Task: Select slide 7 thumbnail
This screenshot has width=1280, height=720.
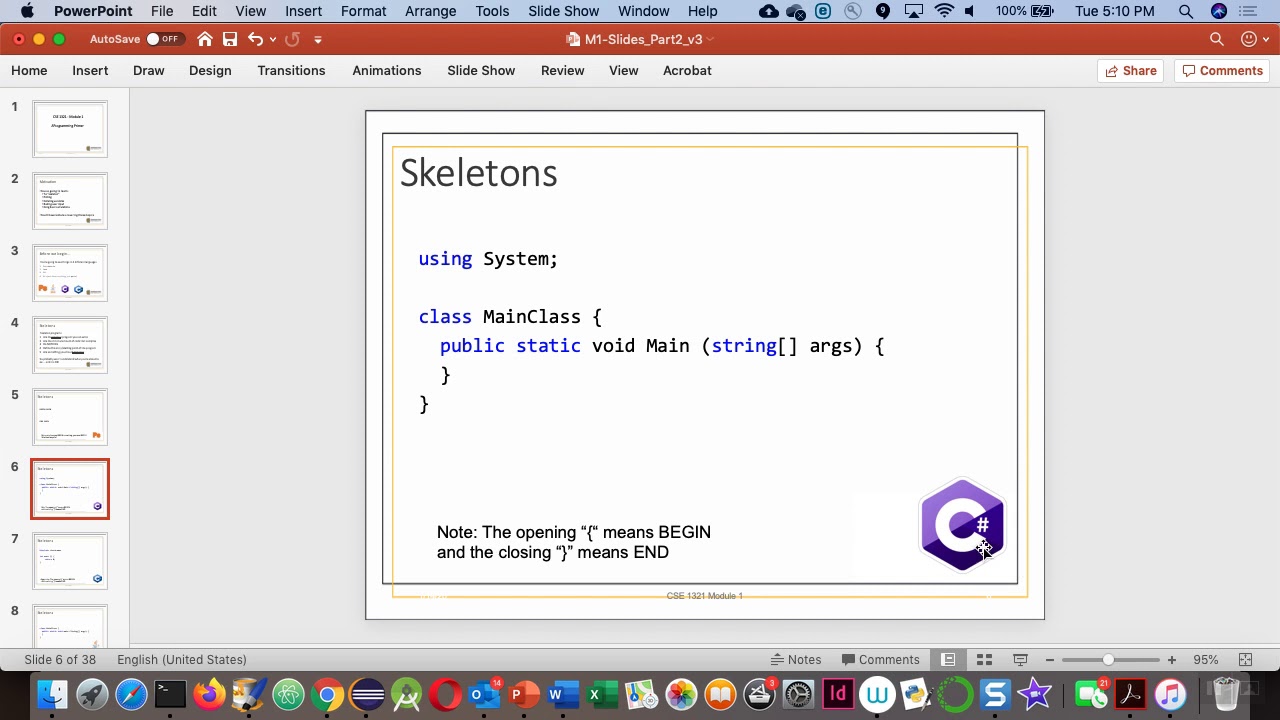Action: pos(70,561)
